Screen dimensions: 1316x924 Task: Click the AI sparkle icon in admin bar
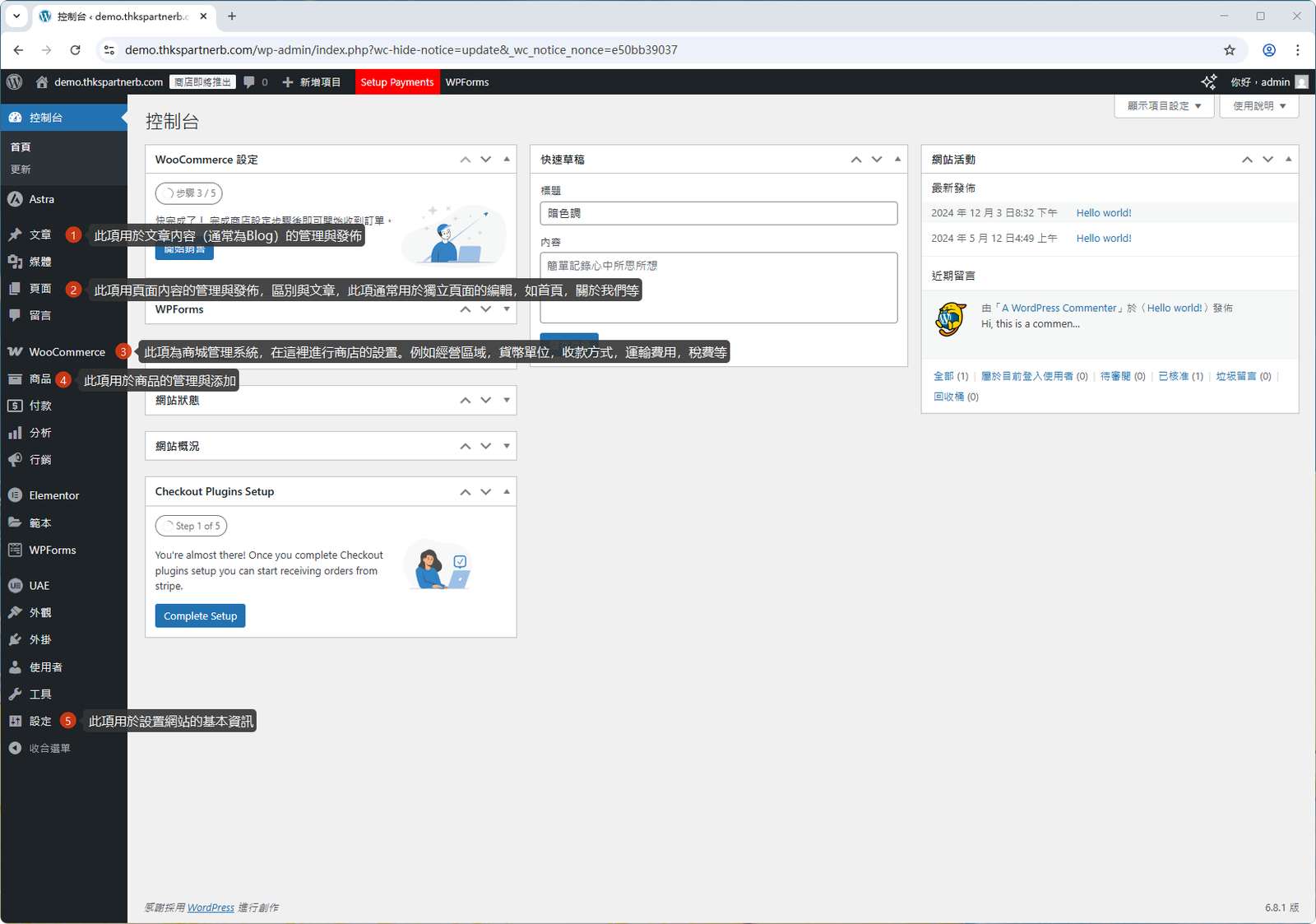[x=1209, y=82]
